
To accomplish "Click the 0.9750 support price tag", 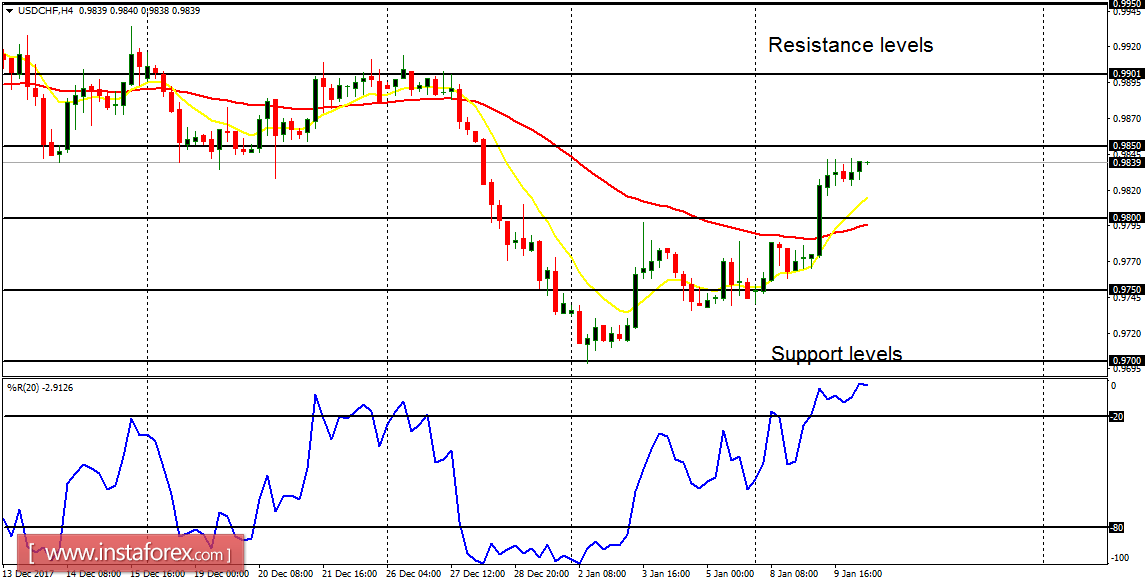I will click(1127, 289).
